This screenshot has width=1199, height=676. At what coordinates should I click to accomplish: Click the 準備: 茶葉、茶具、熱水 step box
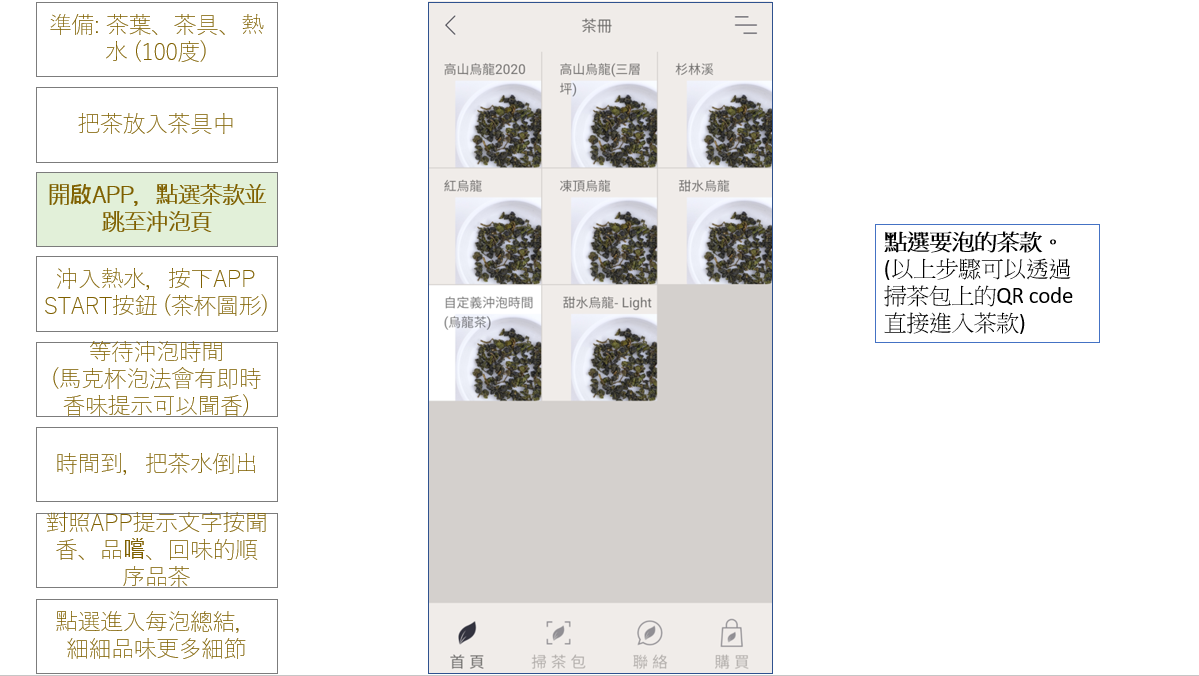(x=157, y=39)
